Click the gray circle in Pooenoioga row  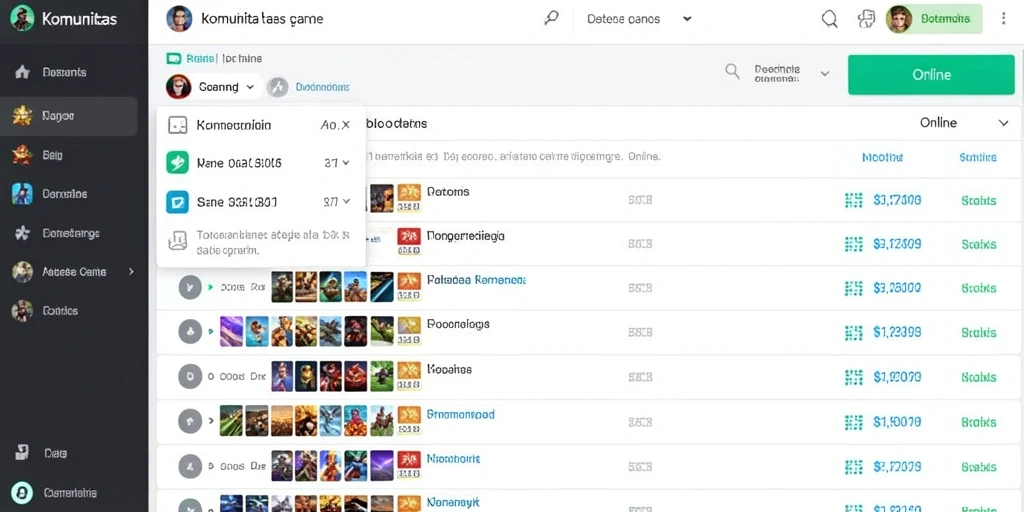pyautogui.click(x=189, y=332)
